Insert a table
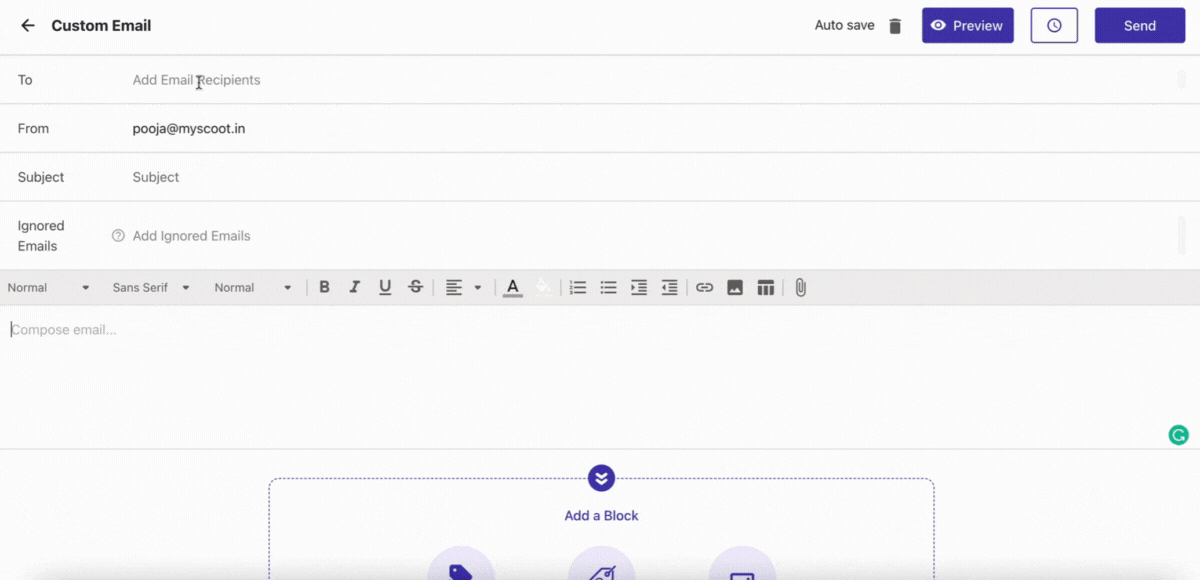 pos(766,287)
